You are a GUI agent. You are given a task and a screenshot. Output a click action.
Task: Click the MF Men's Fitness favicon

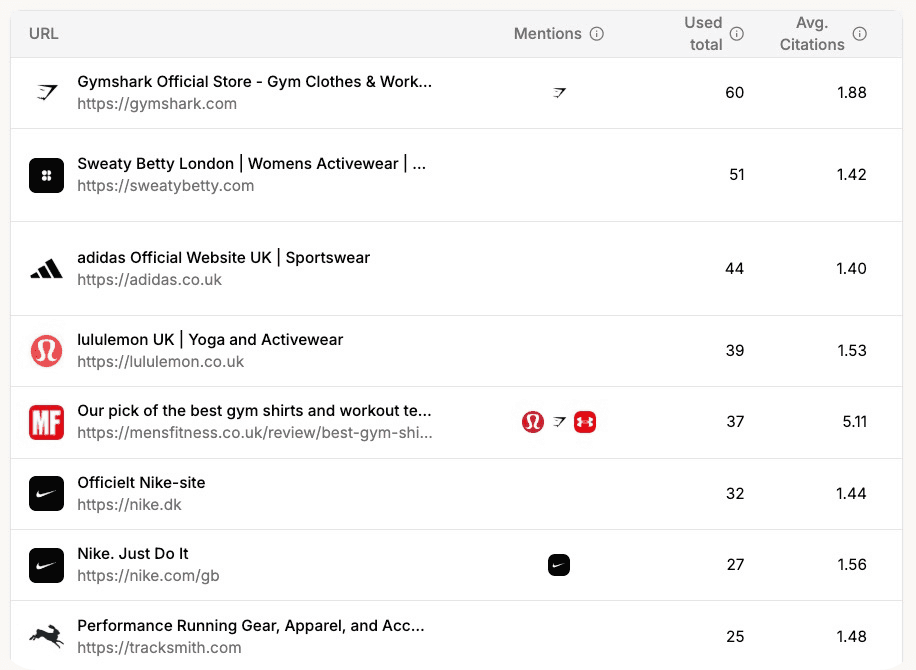point(47,422)
